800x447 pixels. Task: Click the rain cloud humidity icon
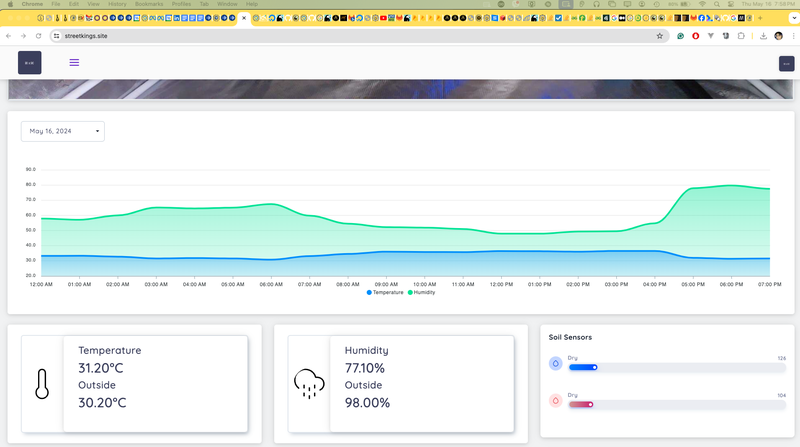pyautogui.click(x=308, y=384)
